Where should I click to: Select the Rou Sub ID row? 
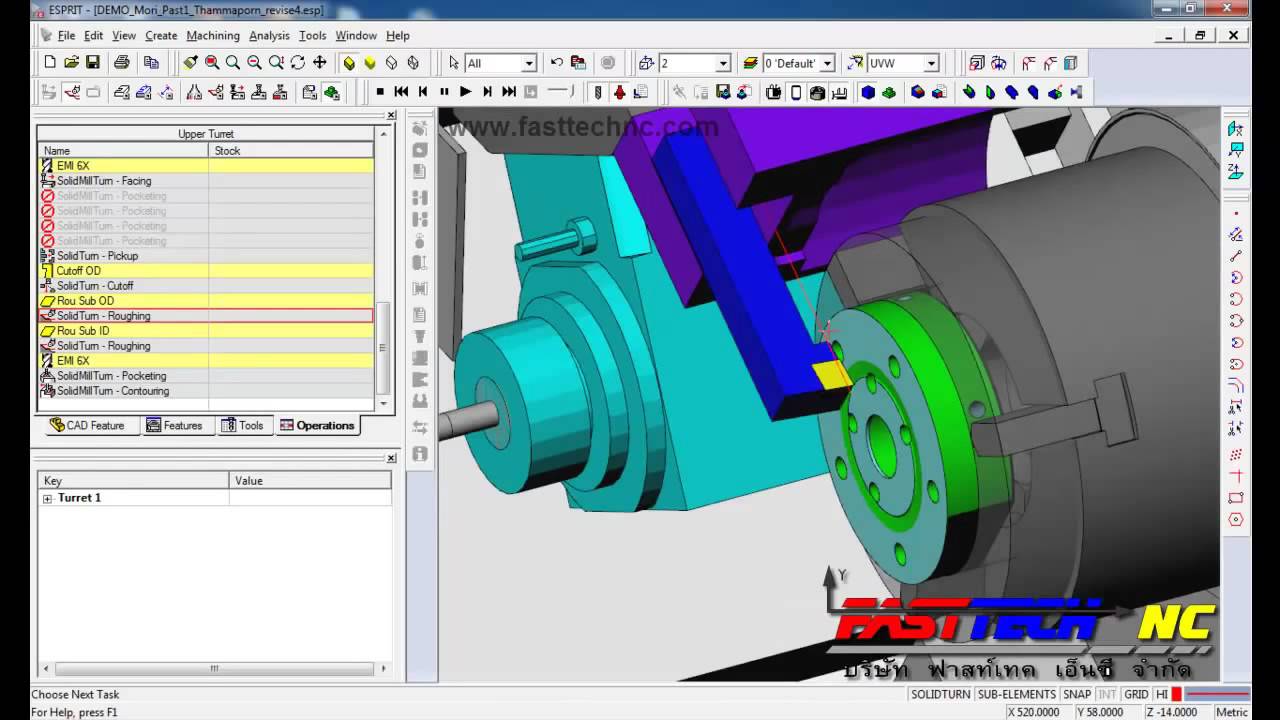click(x=205, y=331)
